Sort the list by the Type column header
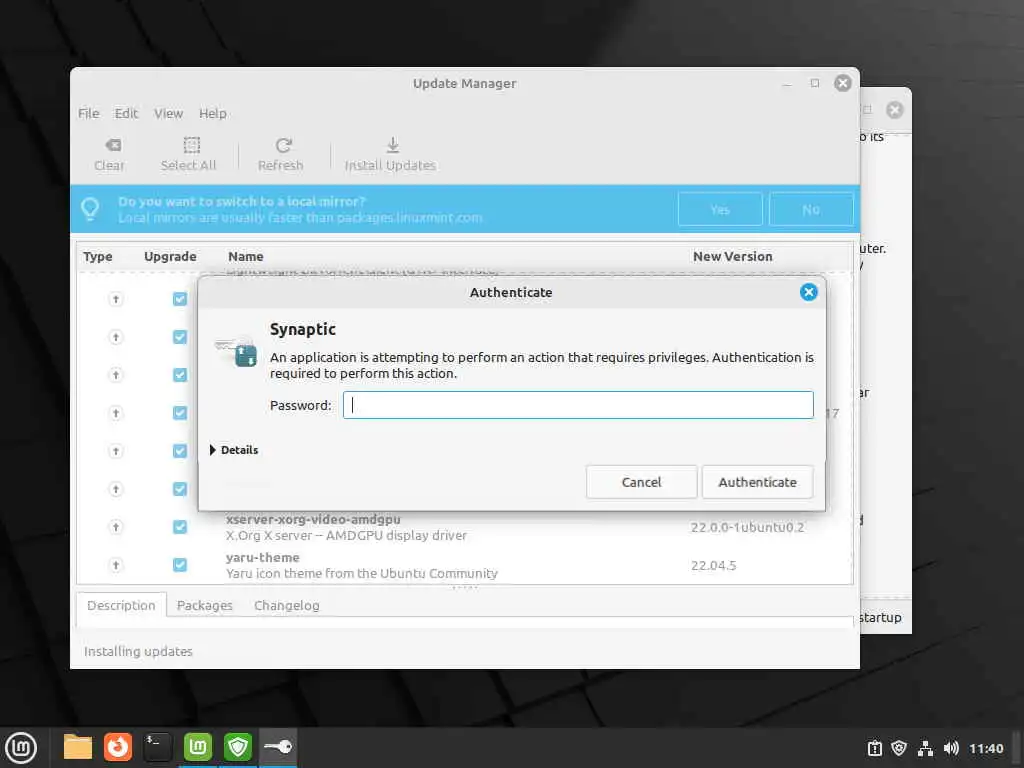 coord(98,257)
